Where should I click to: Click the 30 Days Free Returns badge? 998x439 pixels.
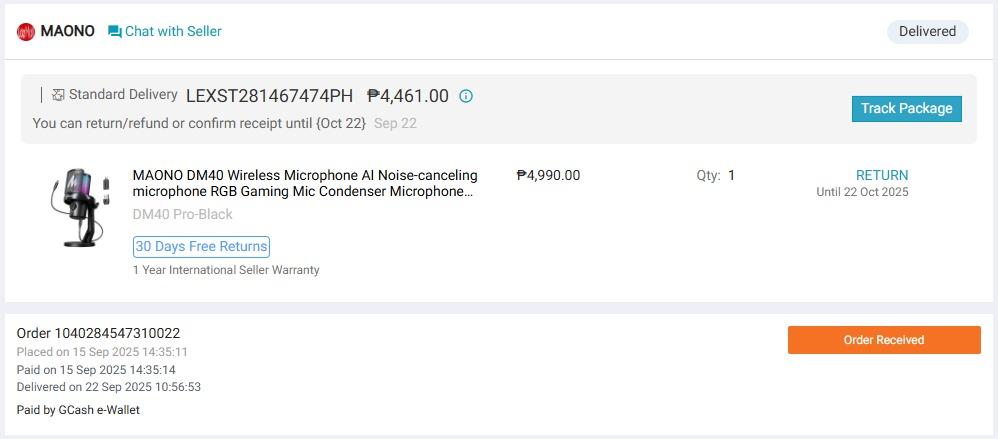(201, 246)
